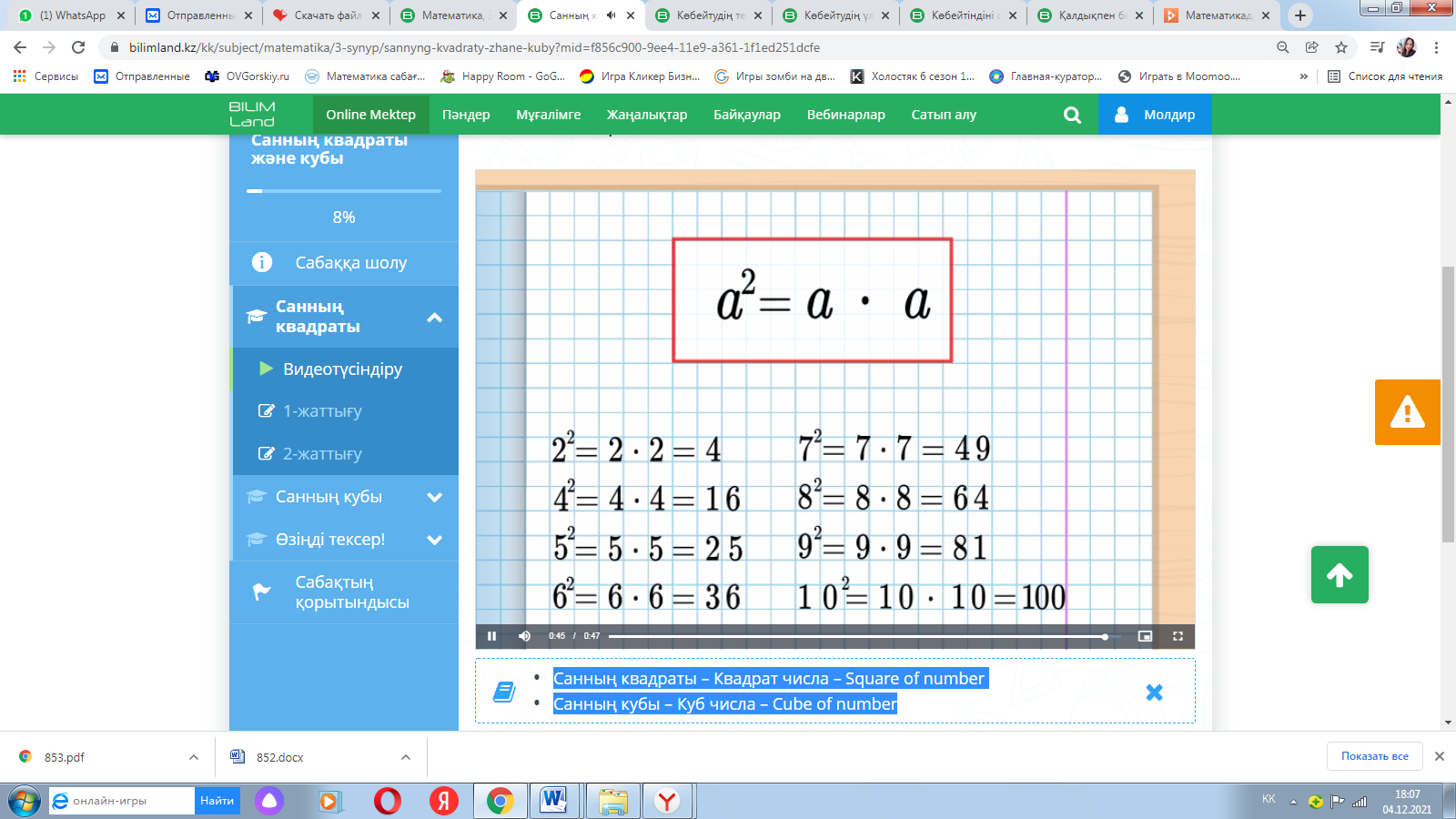Click the Bilim Land logo
The height and width of the screenshot is (819, 1456).
252,115
